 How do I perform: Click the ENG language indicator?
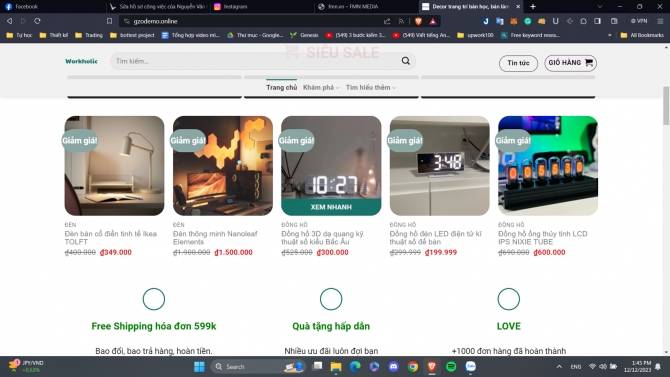pyautogui.click(x=576, y=367)
